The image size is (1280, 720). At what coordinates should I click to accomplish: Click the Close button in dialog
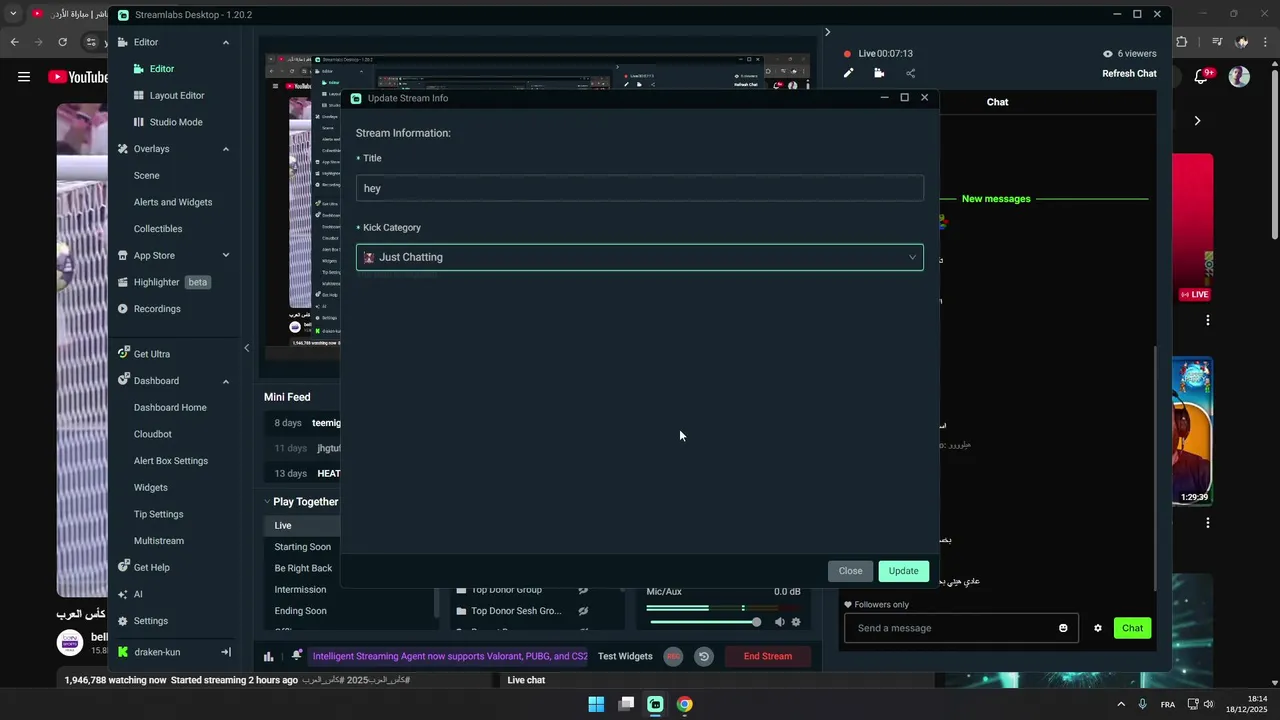[850, 571]
